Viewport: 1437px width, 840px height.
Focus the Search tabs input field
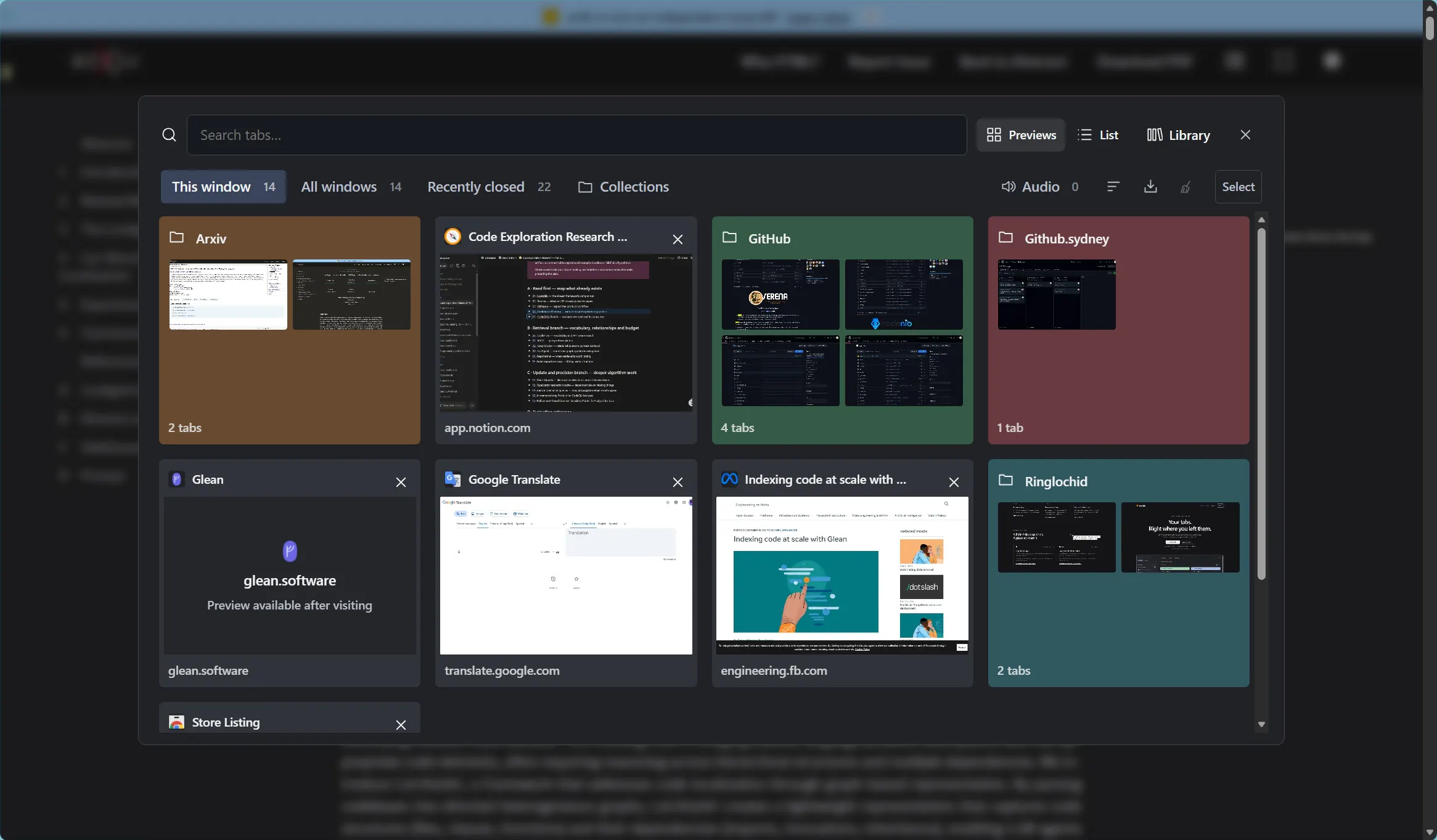pyautogui.click(x=576, y=135)
